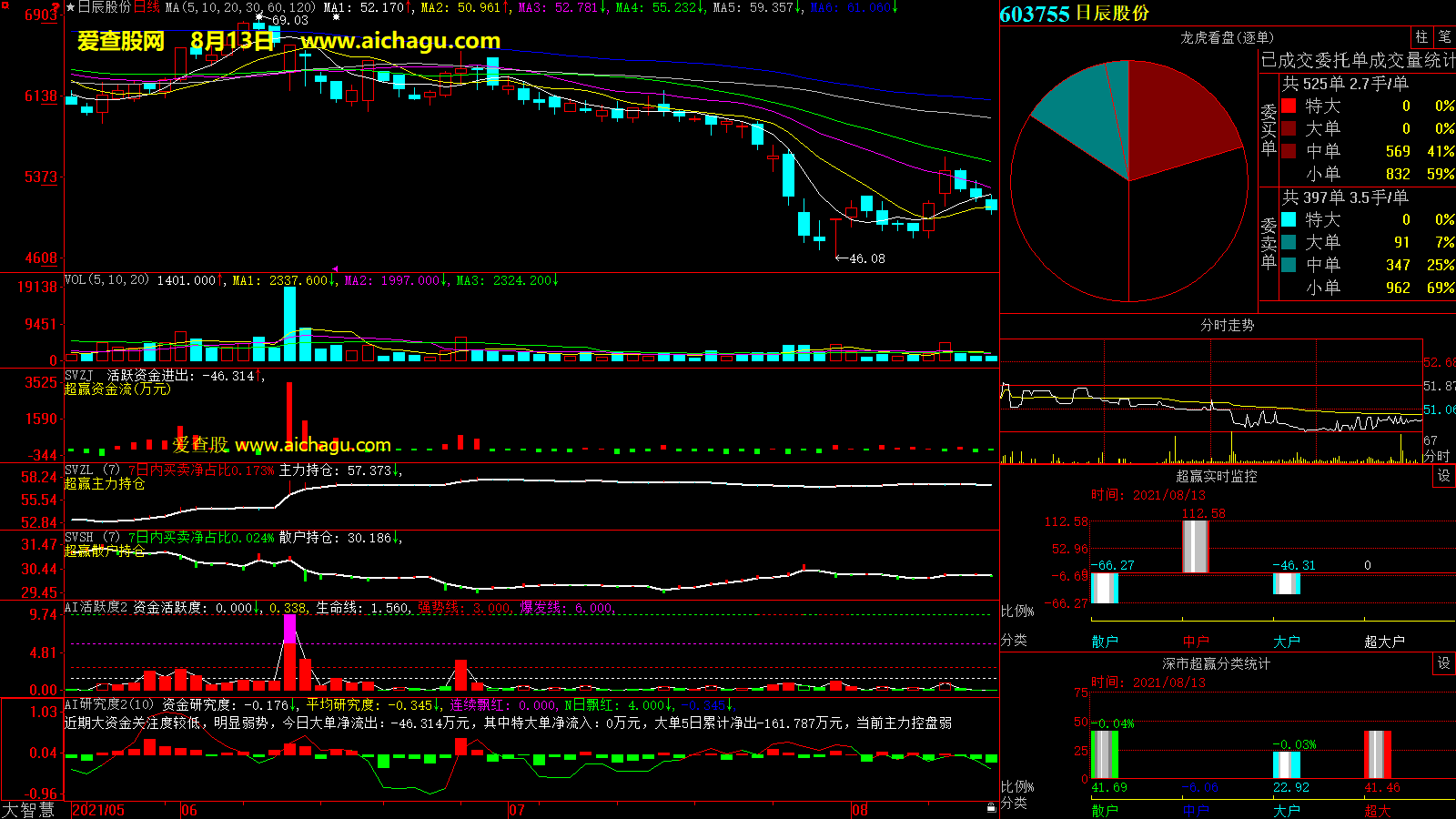
Task: Open 设 settings for 深市超赢分类统计 panel
Action: (x=1443, y=663)
